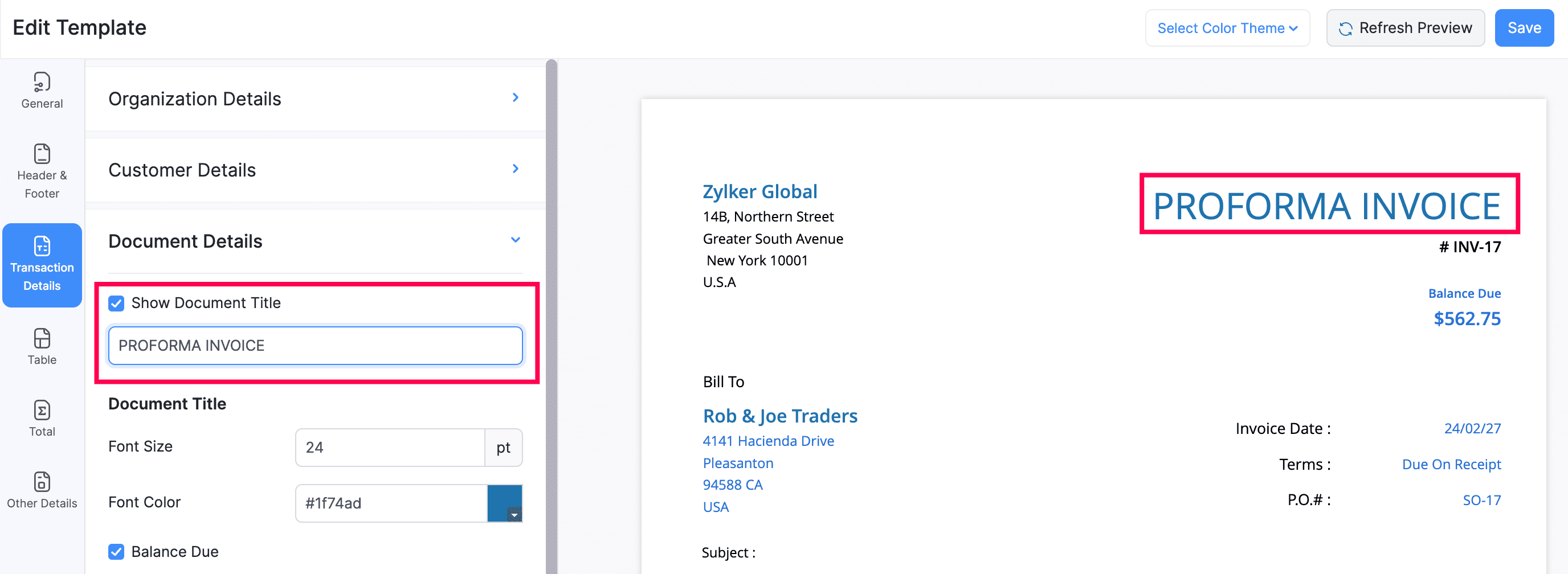The image size is (1568, 574).
Task: Select the Total section icon
Action: tap(42, 411)
